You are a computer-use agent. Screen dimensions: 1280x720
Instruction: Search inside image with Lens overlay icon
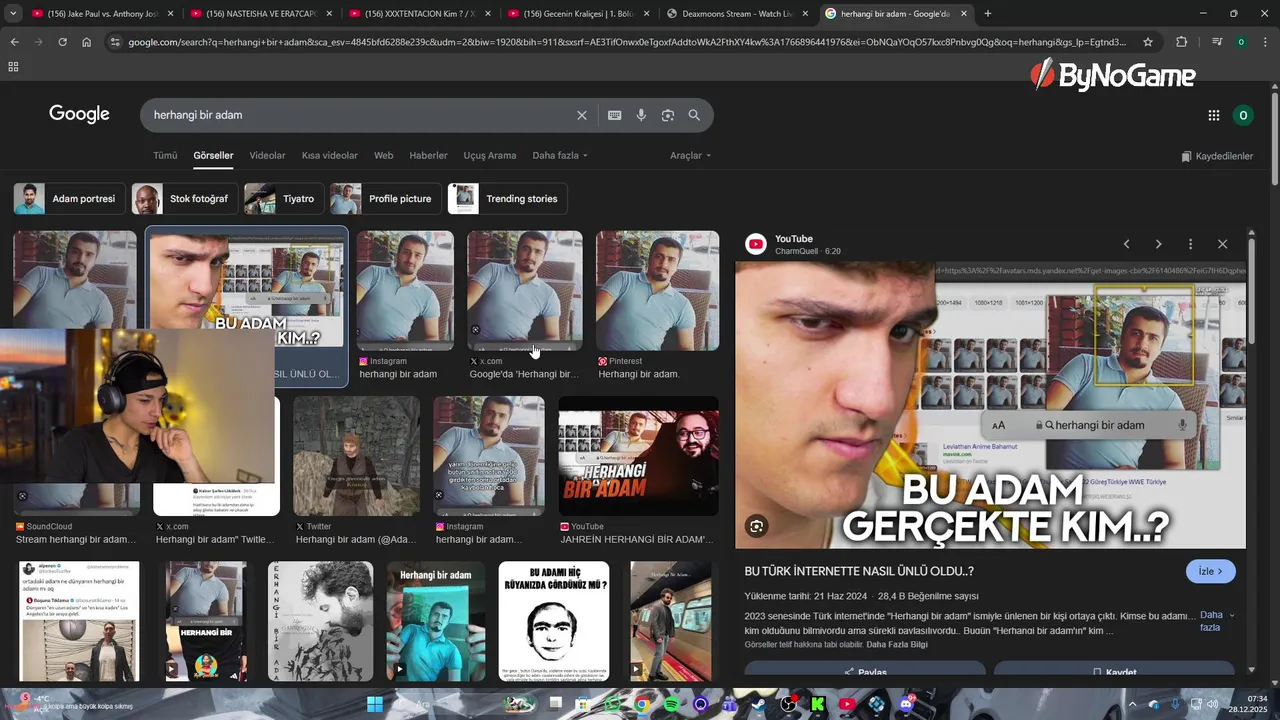757,526
